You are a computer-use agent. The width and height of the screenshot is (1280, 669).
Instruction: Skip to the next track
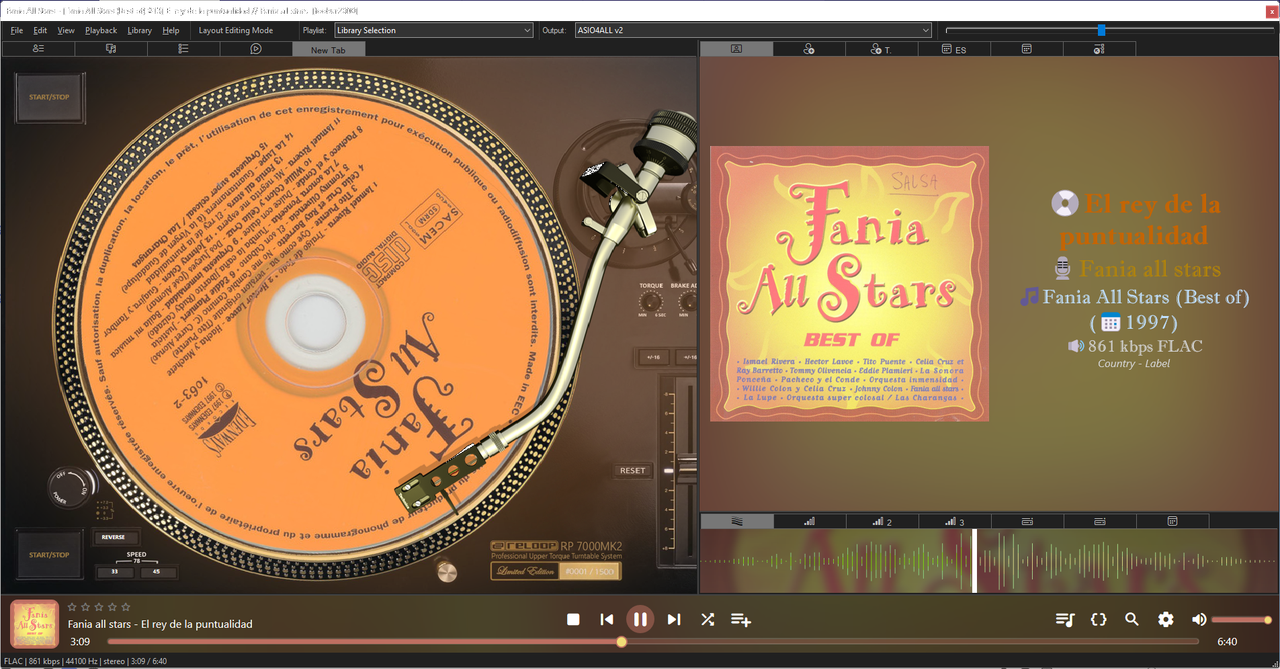674,619
